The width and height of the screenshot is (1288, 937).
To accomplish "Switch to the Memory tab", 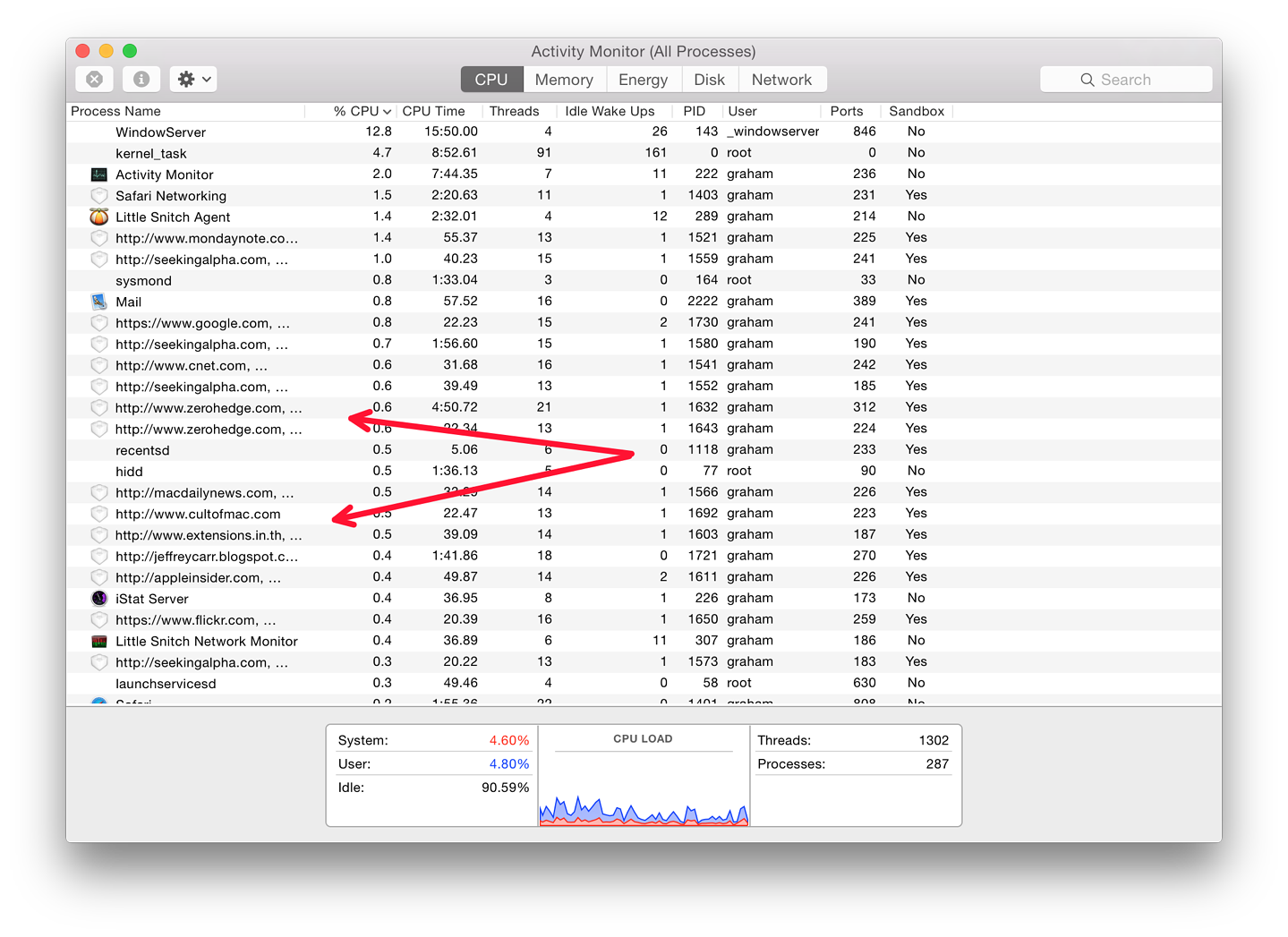I will click(x=564, y=80).
